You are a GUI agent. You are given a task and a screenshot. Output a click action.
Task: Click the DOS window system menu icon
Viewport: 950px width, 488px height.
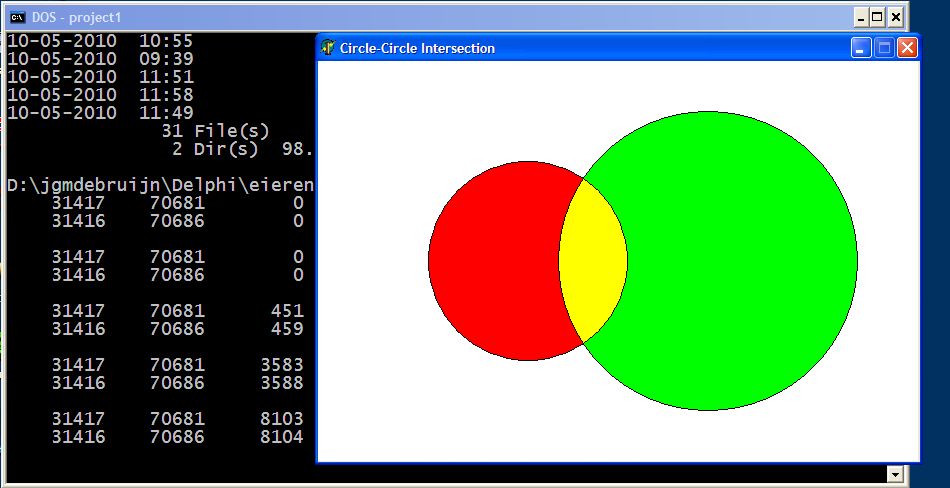[18, 17]
